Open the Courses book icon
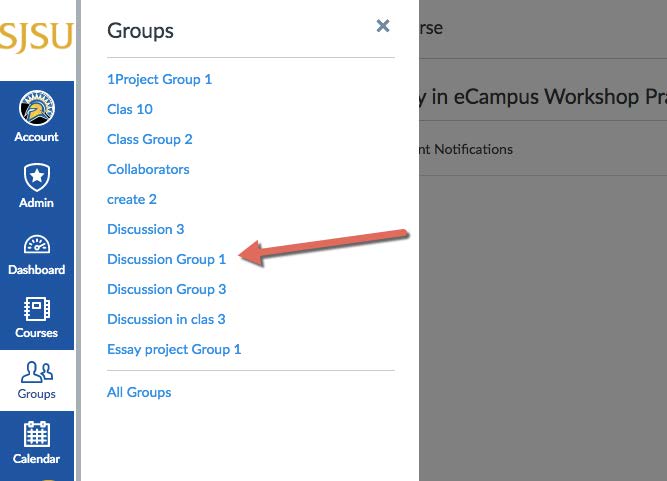The height and width of the screenshot is (481, 667). [37, 310]
